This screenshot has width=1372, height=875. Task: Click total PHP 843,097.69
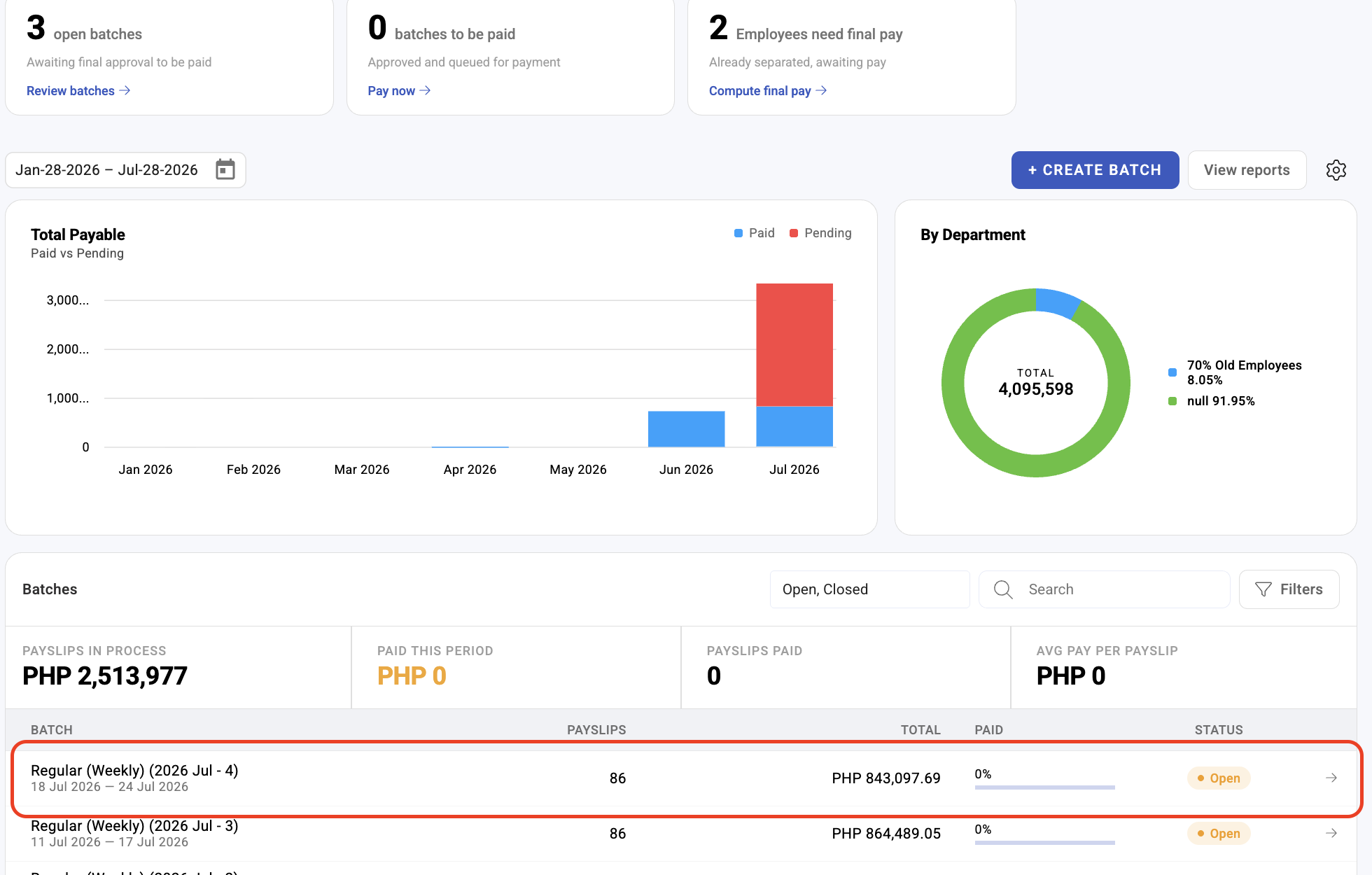[886, 778]
